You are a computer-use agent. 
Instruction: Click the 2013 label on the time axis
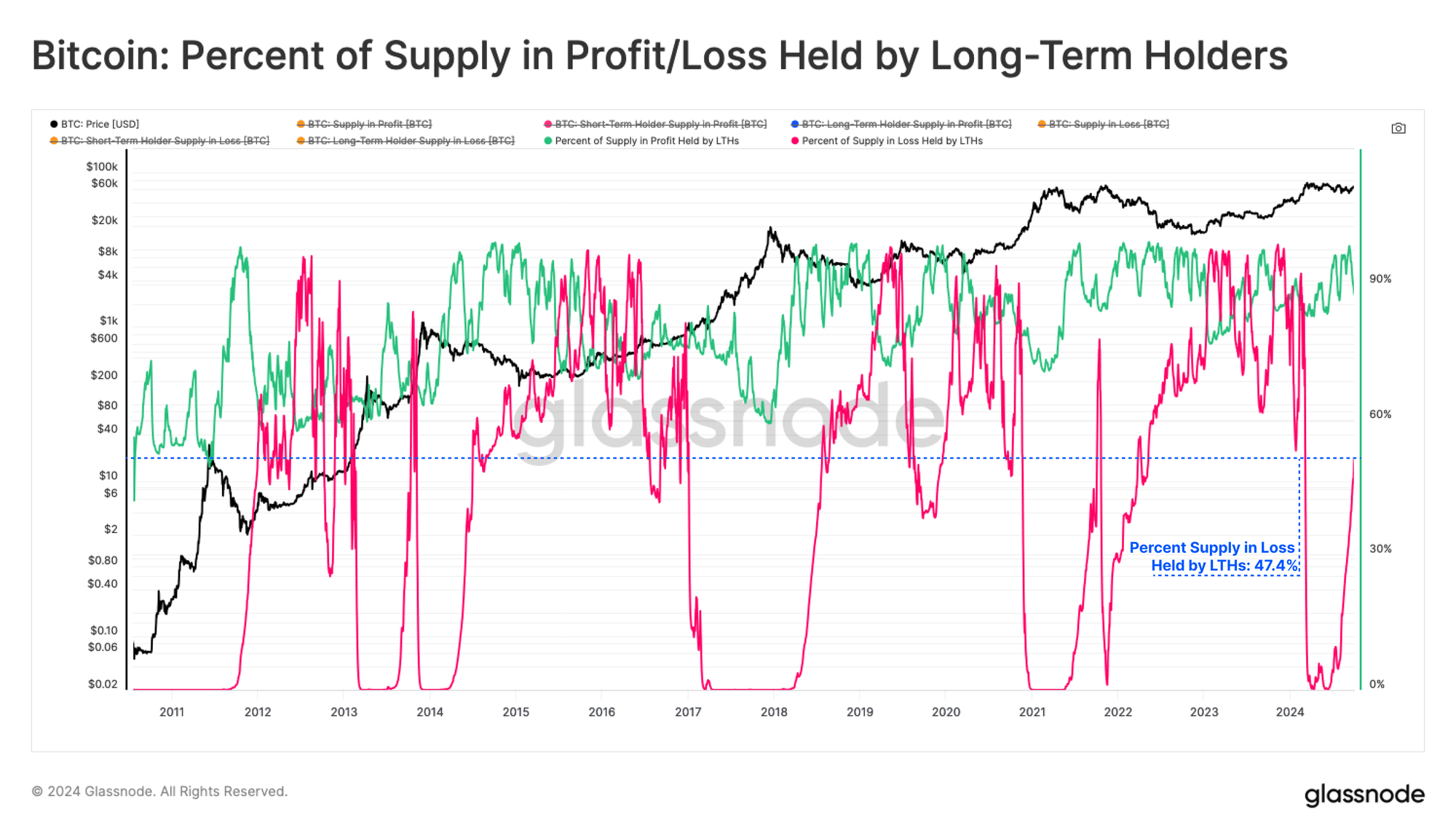point(344,712)
